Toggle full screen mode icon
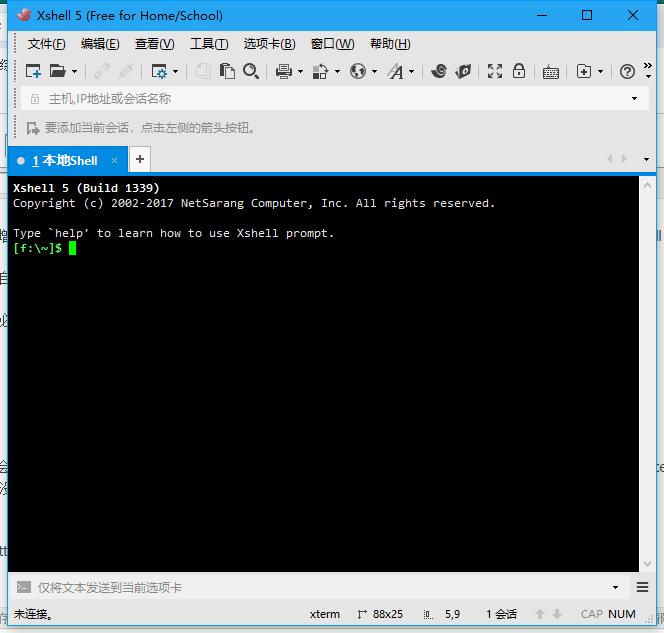 click(x=495, y=71)
